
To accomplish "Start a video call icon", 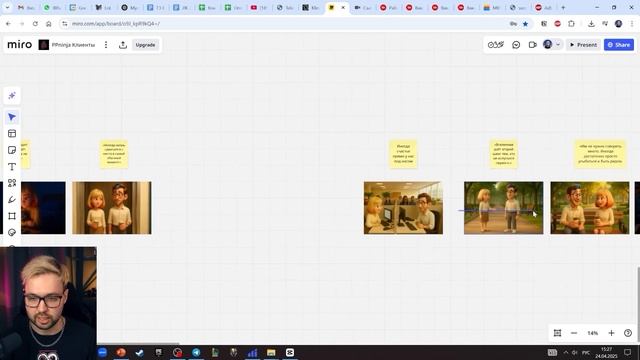I will [x=532, y=45].
